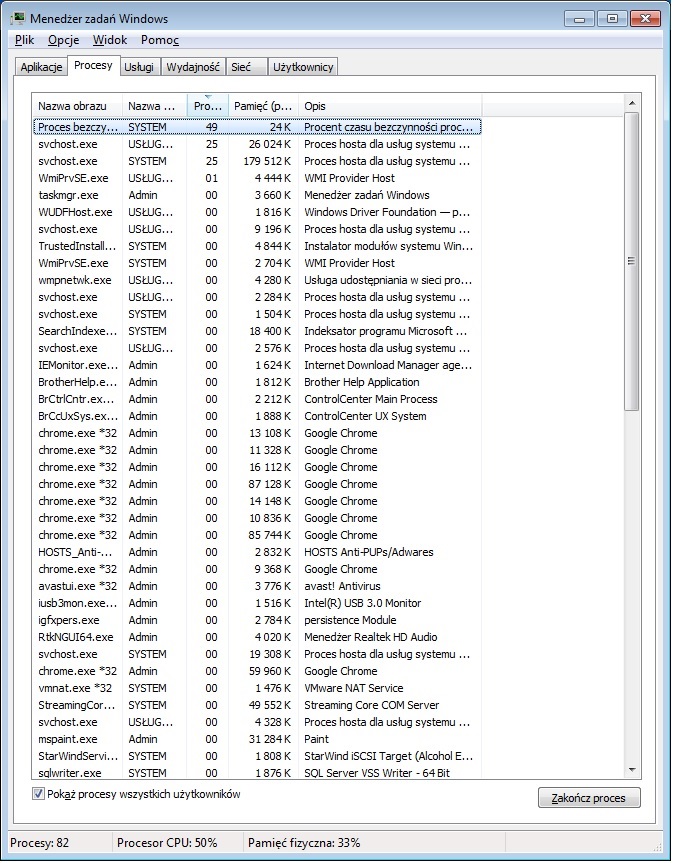Screen dimensions: 675x863
Task: Select chrome.exe using 87 128 K
Action: (257, 484)
